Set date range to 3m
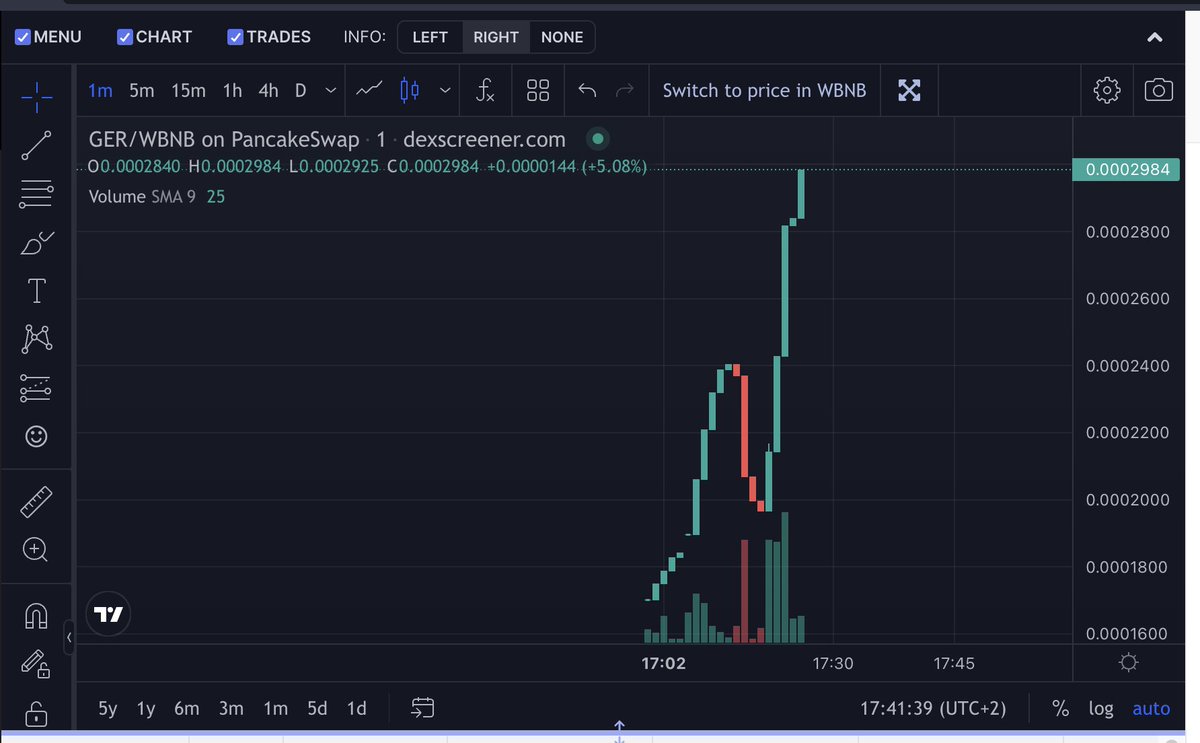This screenshot has width=1200, height=743. [x=231, y=708]
